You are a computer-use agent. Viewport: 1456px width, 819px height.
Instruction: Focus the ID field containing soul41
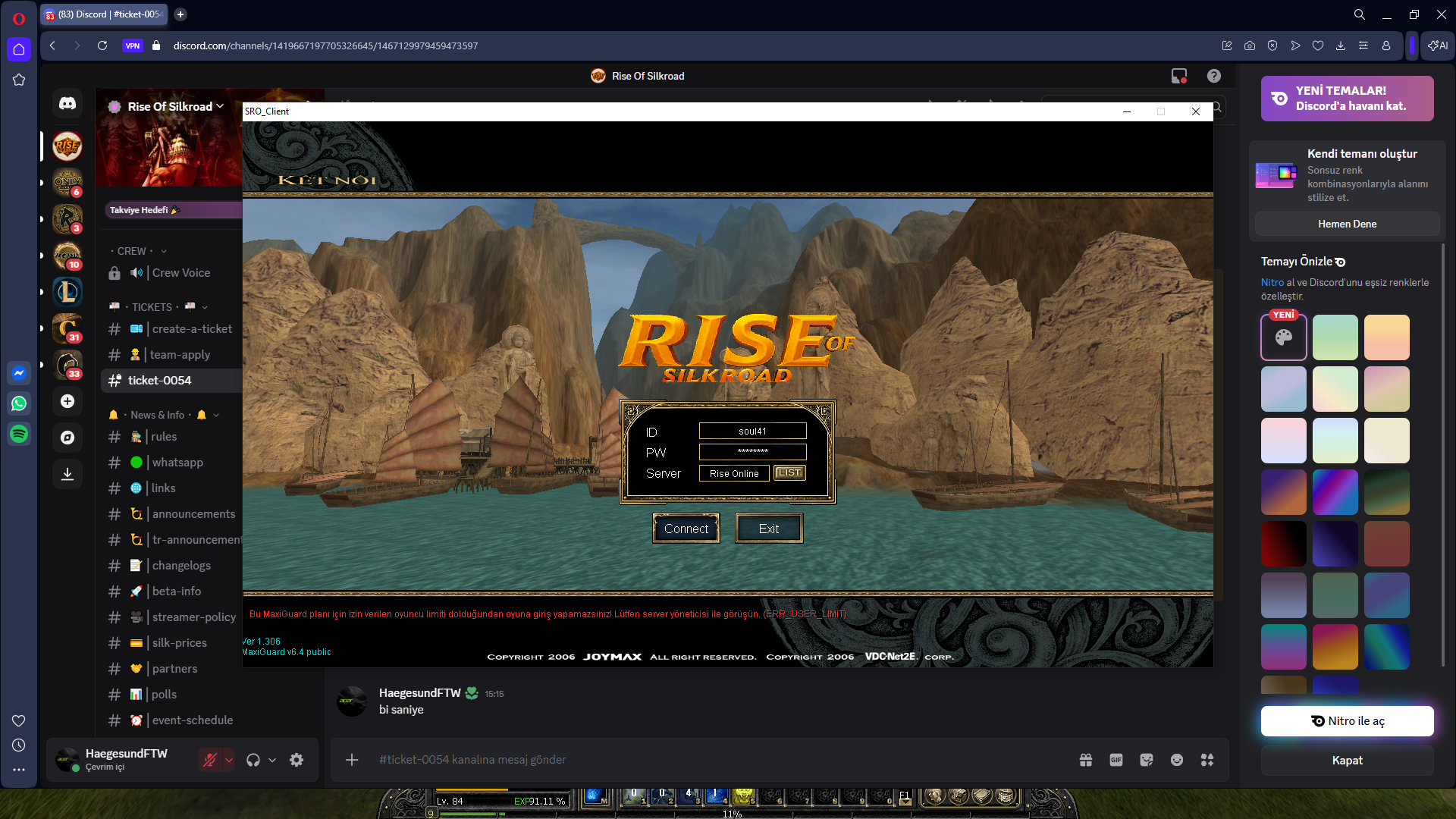(x=752, y=431)
